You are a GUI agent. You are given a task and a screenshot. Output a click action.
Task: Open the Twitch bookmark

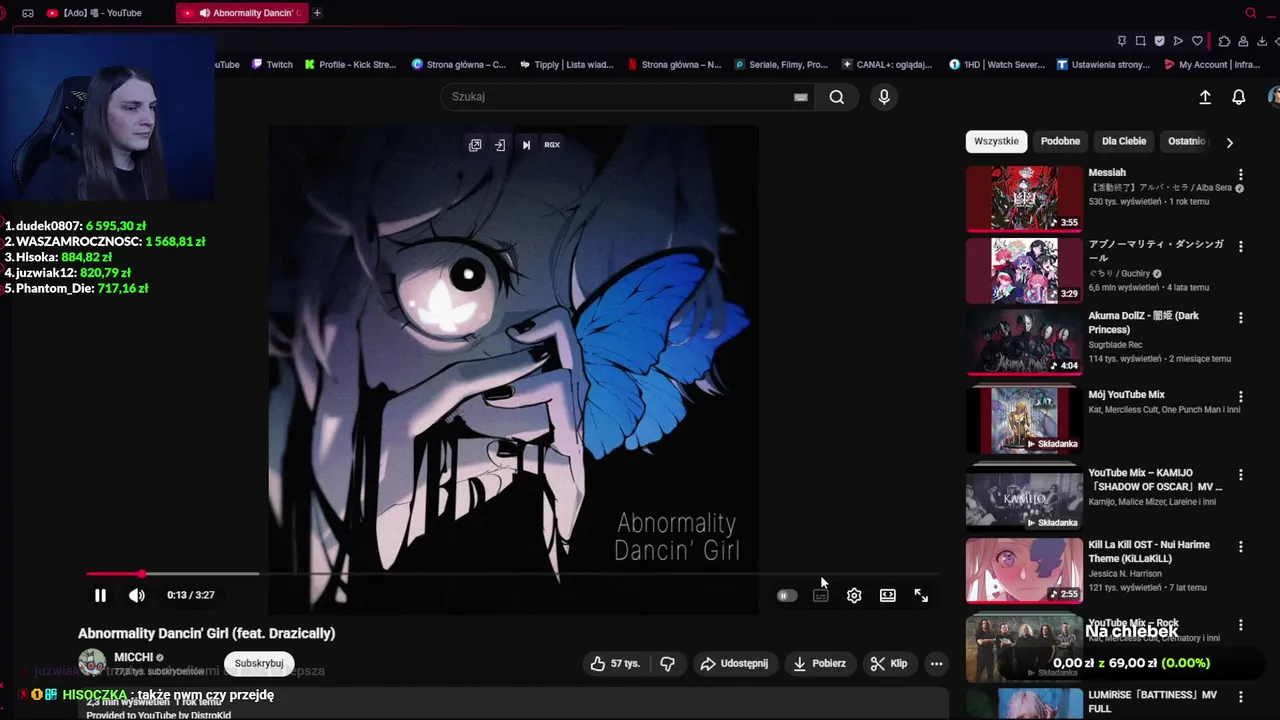[272, 65]
